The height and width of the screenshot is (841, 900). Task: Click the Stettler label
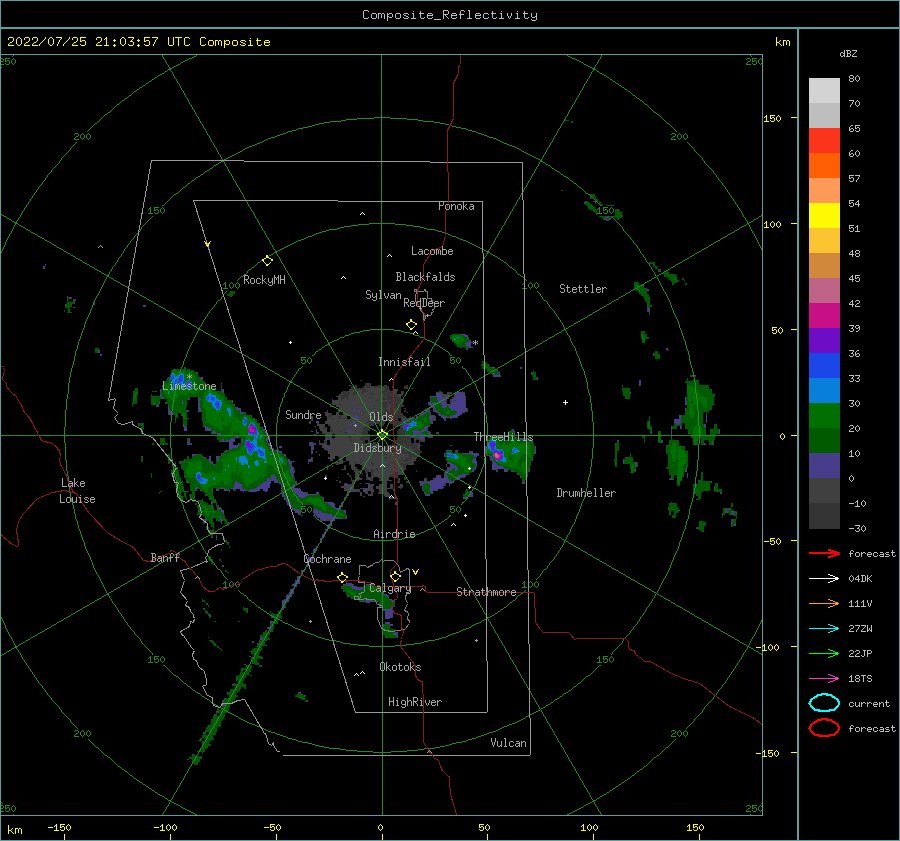[x=583, y=289]
